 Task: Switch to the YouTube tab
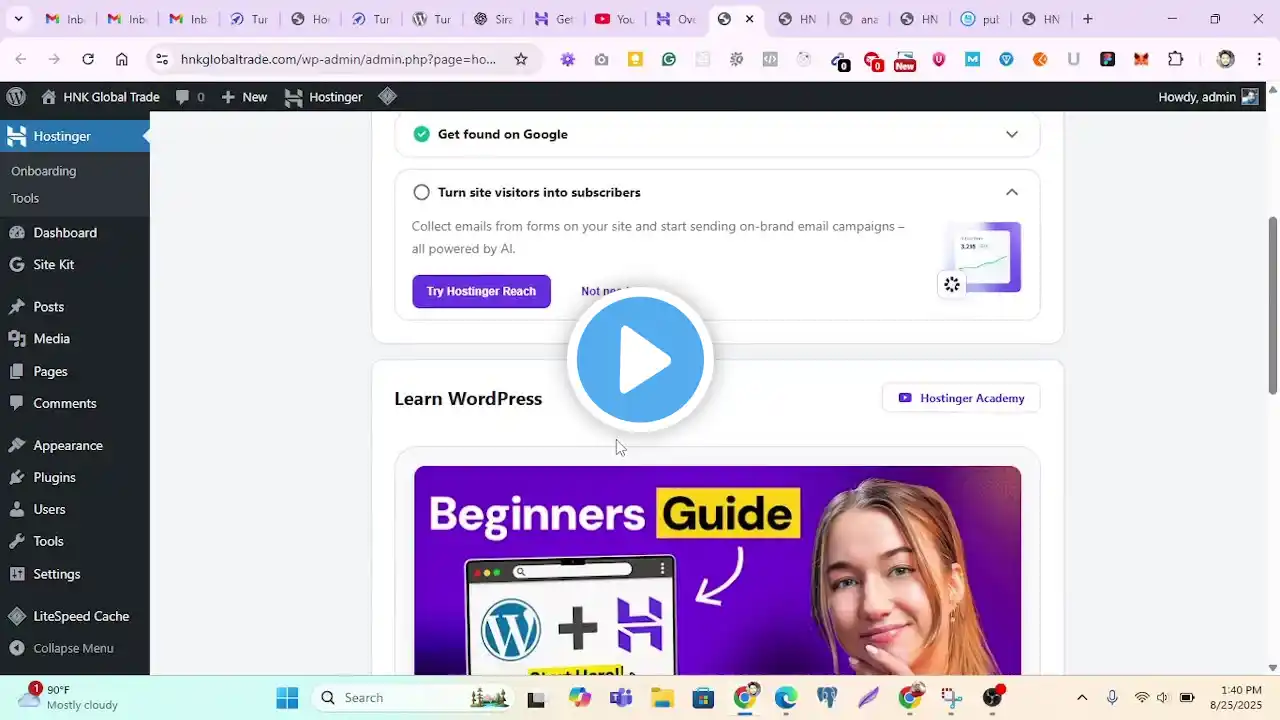tap(616, 19)
